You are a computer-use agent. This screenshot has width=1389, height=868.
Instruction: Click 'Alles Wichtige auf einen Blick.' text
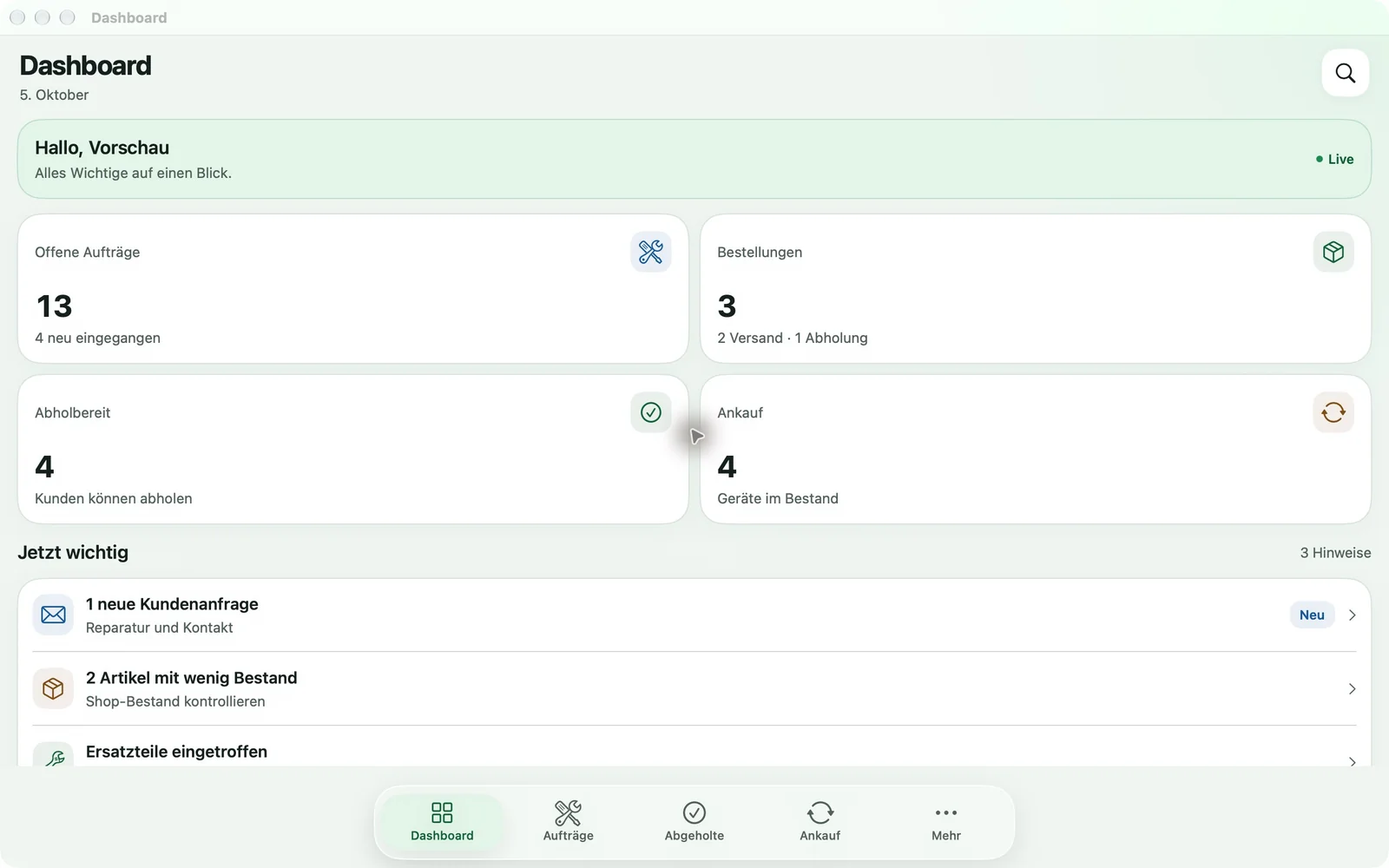click(133, 173)
